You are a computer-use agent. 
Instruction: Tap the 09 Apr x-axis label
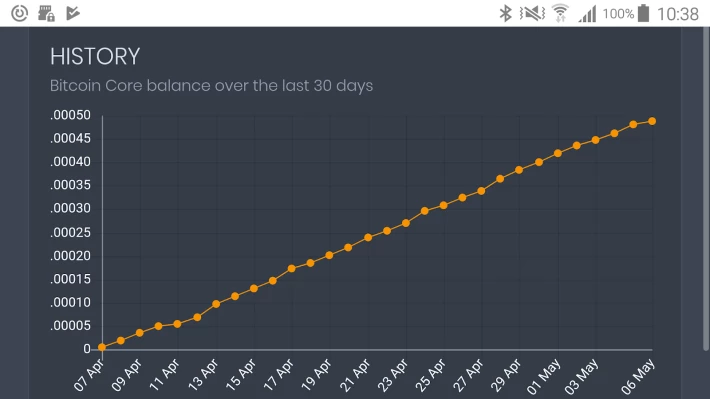click(127, 375)
